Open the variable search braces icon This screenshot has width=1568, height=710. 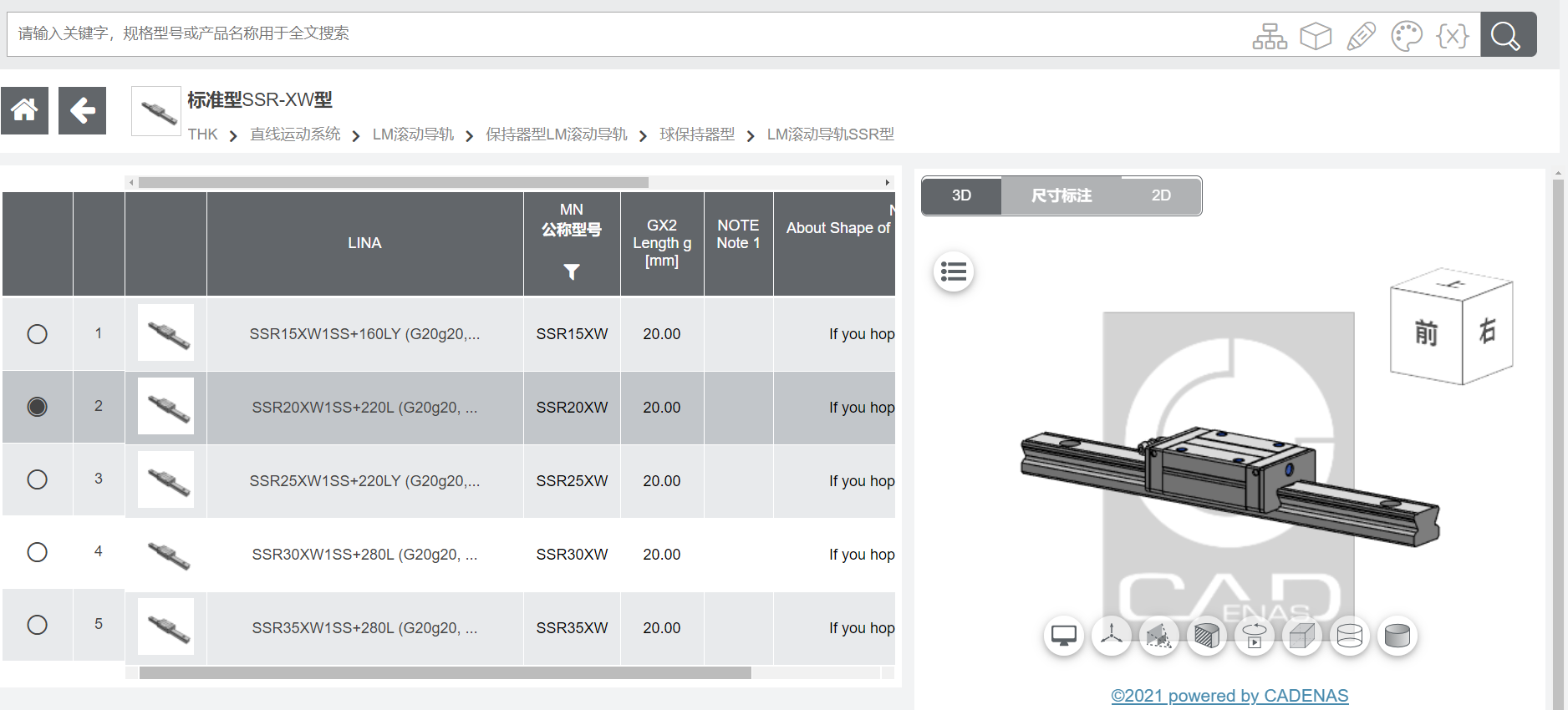tap(1453, 36)
